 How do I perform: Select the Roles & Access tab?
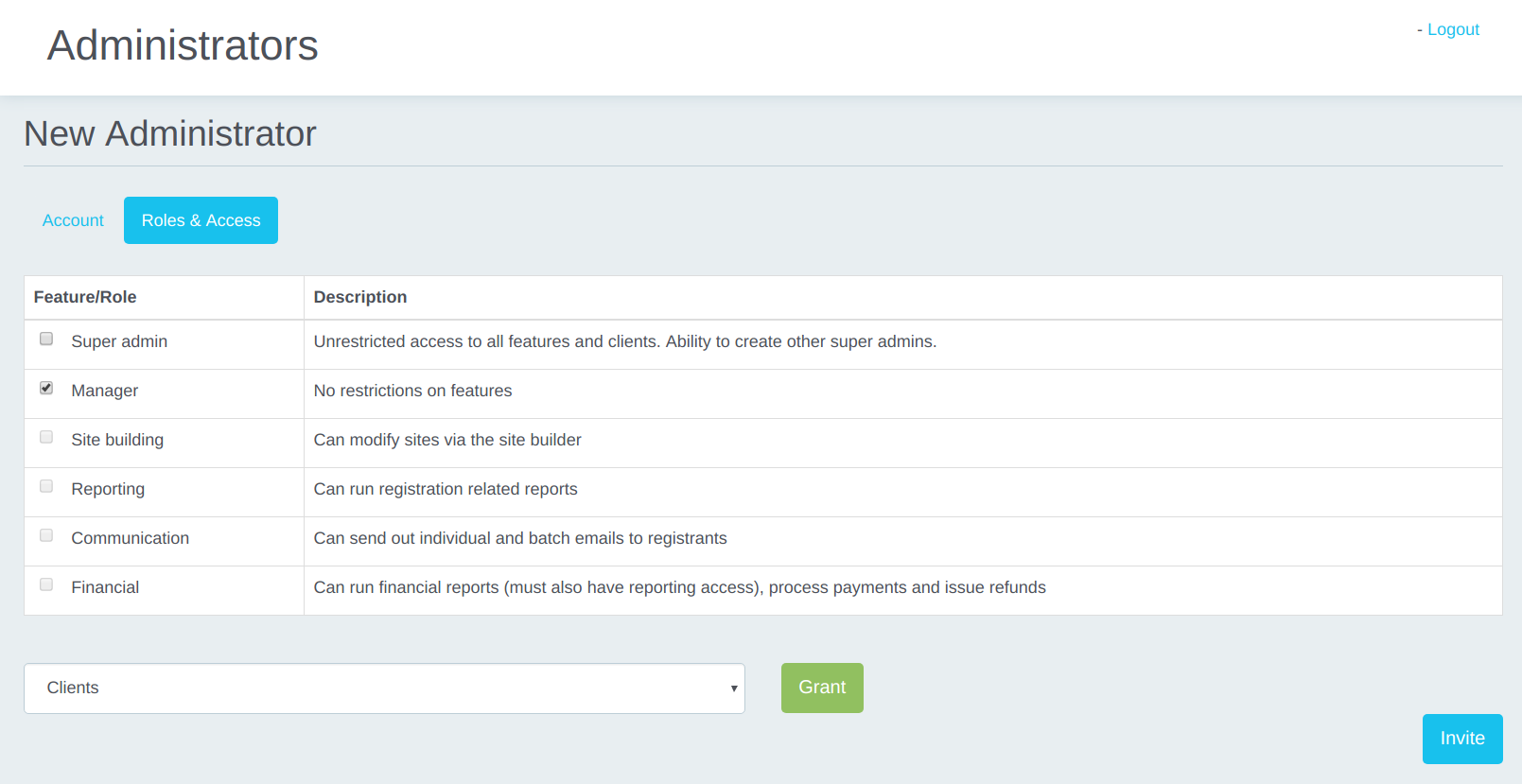(x=201, y=220)
